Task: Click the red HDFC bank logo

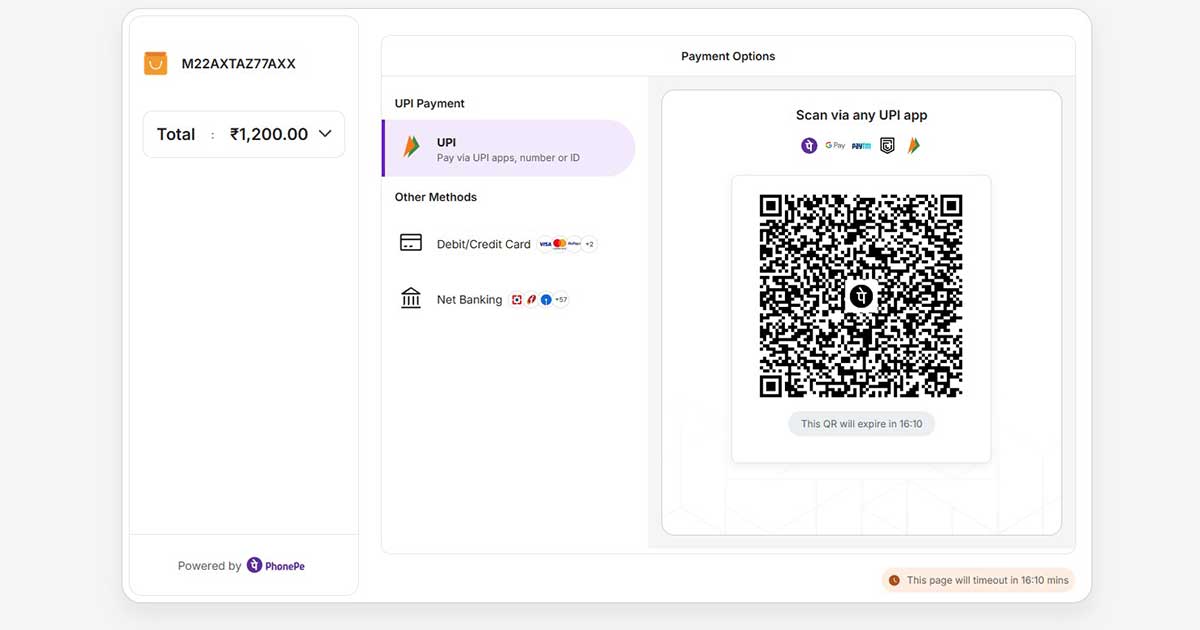Action: point(517,300)
